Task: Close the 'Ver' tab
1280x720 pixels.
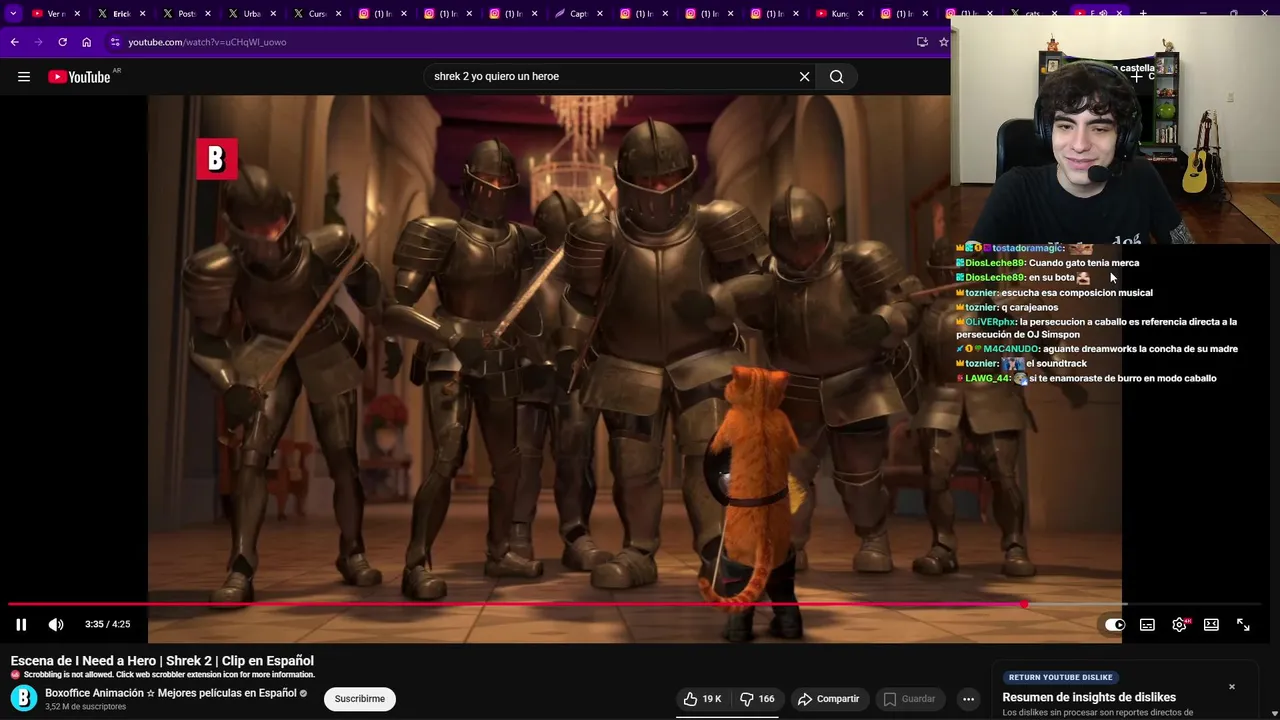Action: [x=77, y=13]
